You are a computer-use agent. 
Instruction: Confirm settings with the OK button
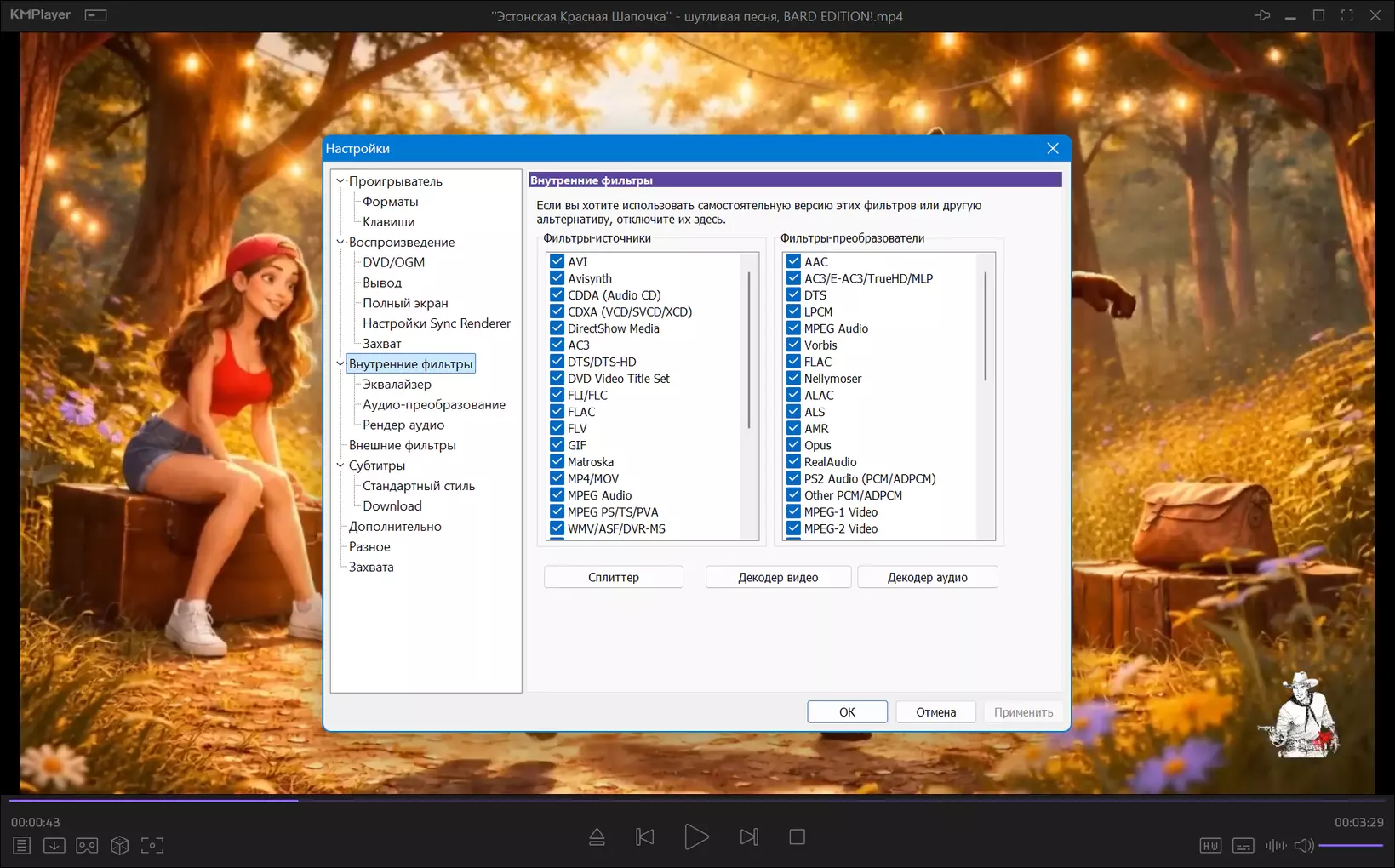point(847,712)
